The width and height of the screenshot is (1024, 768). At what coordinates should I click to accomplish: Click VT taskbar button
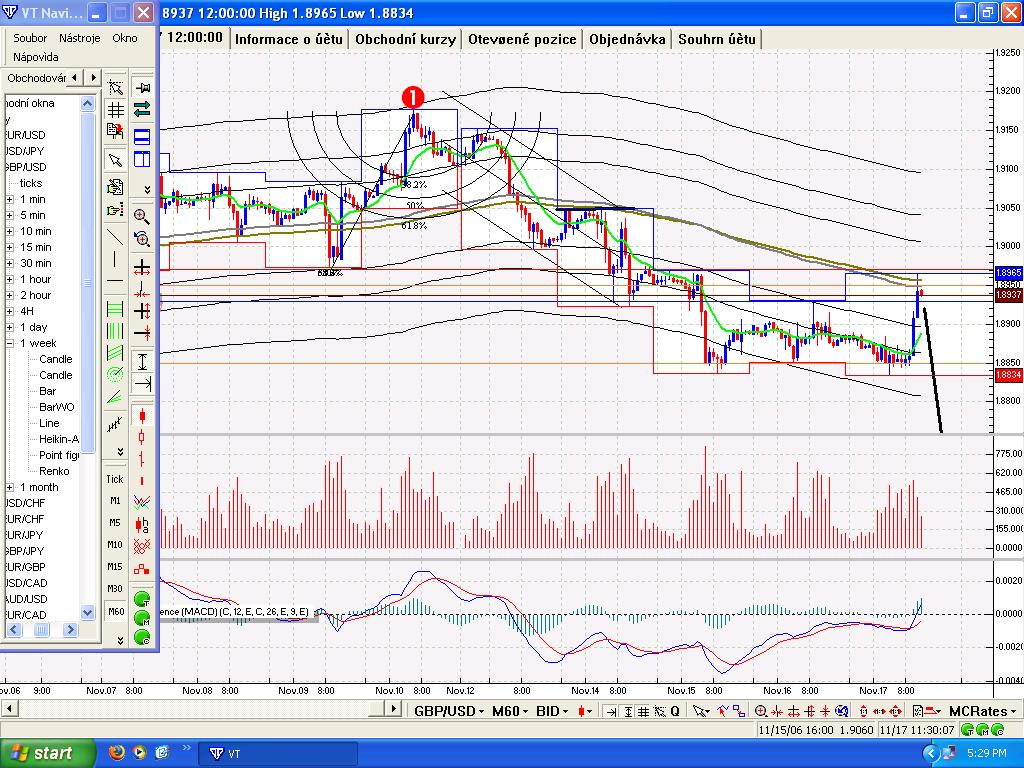[280, 754]
